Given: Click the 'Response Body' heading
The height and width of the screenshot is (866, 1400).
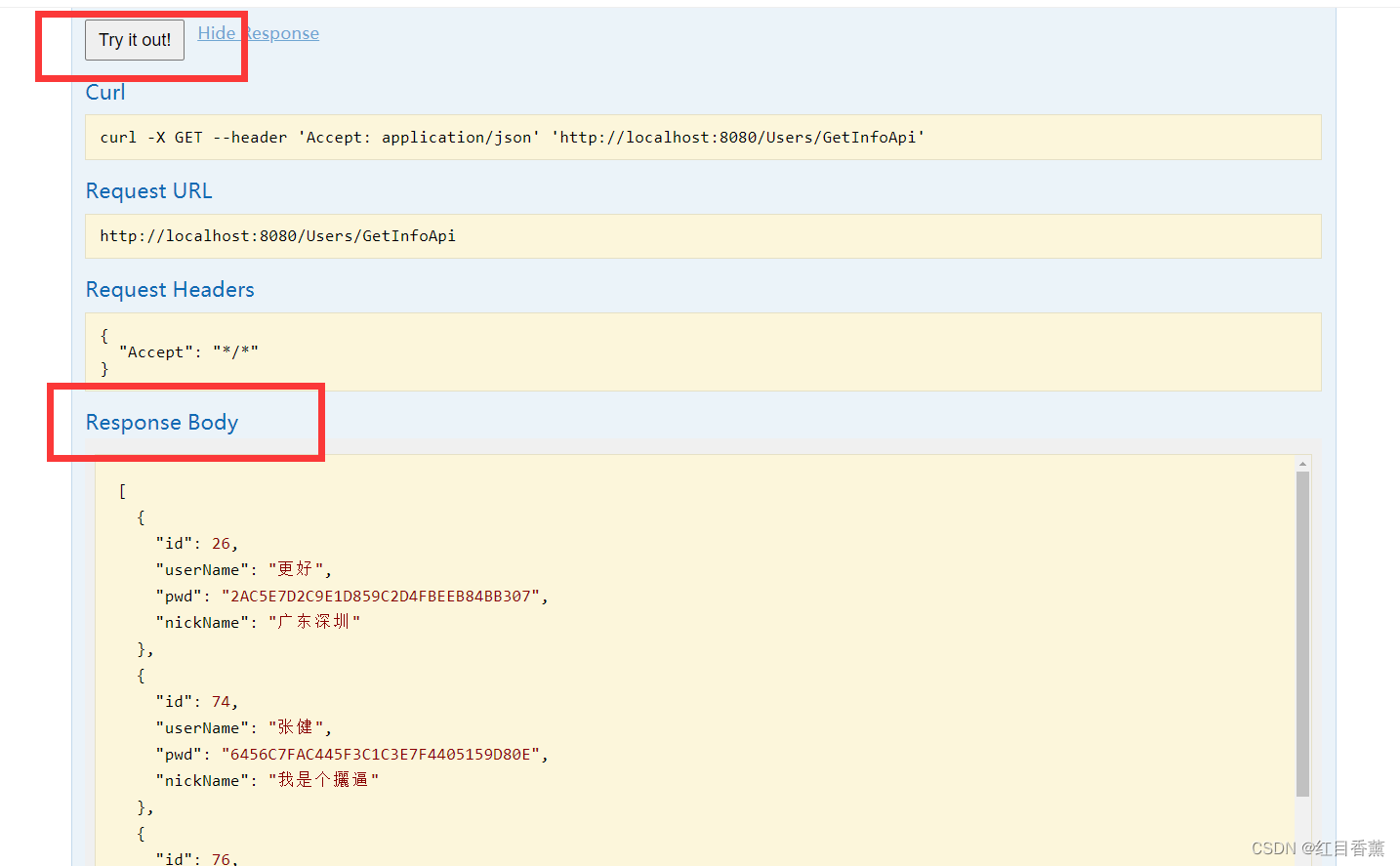Looking at the screenshot, I should point(162,423).
